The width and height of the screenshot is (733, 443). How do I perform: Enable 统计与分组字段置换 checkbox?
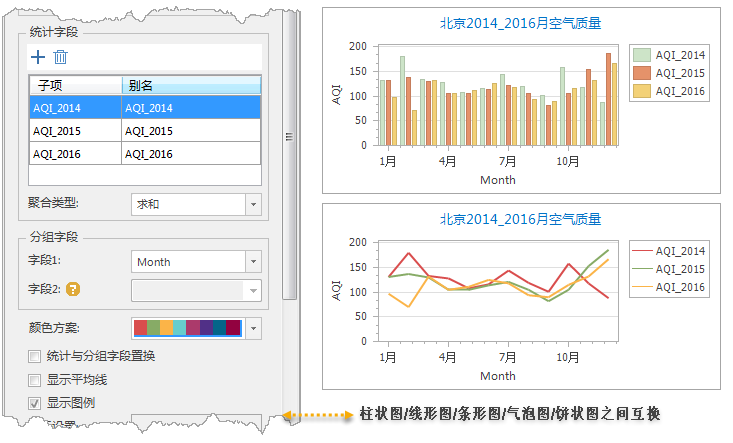click(35, 356)
